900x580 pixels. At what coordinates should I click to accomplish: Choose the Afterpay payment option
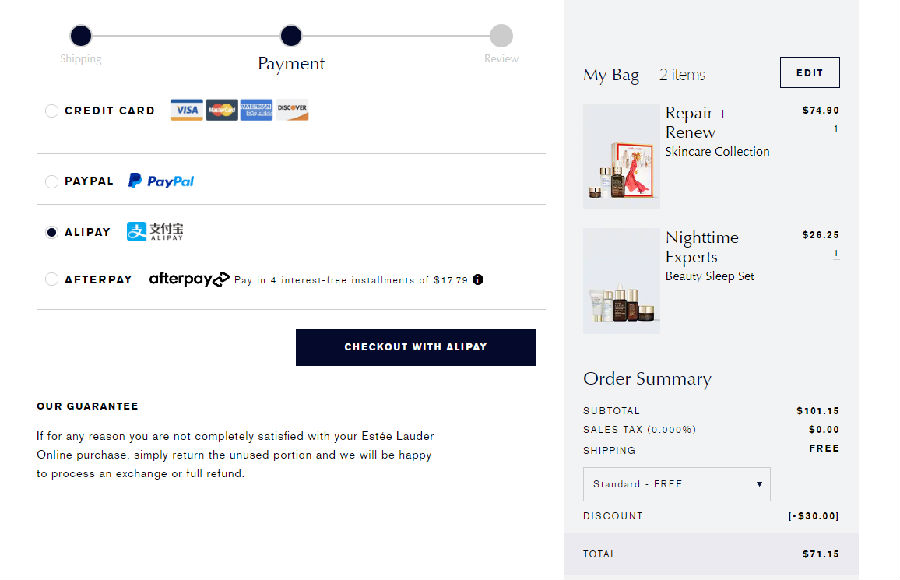click(52, 279)
